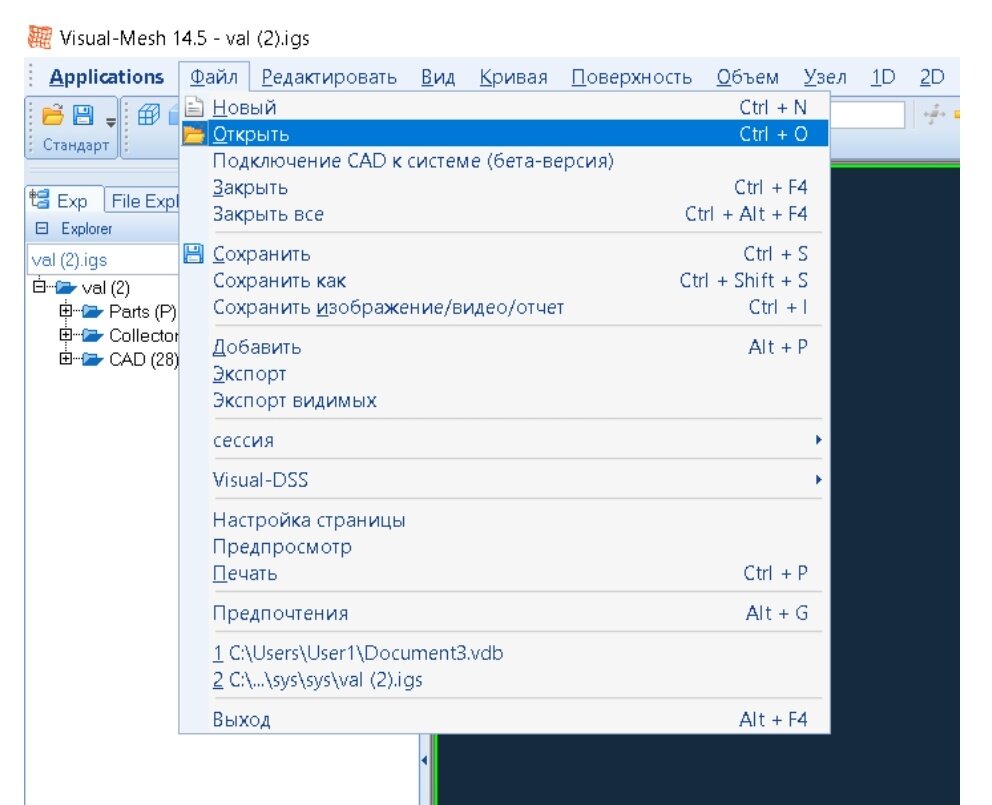This screenshot has width=992, height=805.
Task: Choose Закрыть все menu entry
Action: [x=505, y=214]
